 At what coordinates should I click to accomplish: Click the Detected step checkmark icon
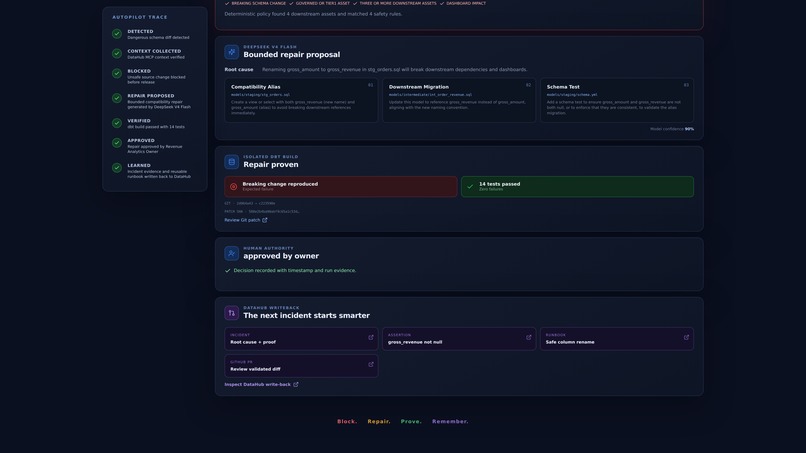click(x=117, y=34)
